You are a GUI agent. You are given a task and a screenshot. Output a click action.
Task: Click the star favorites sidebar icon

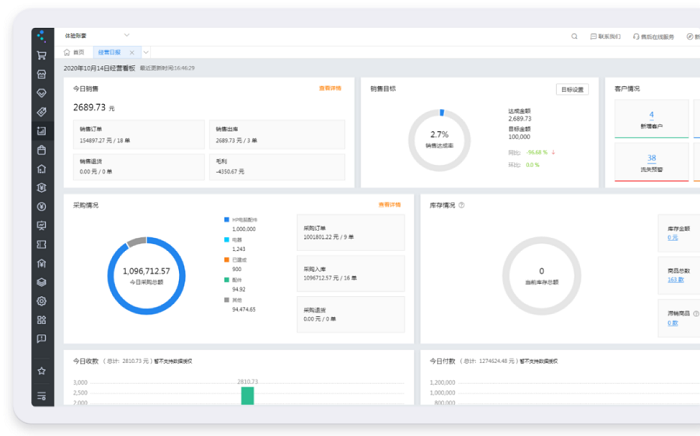pos(42,371)
